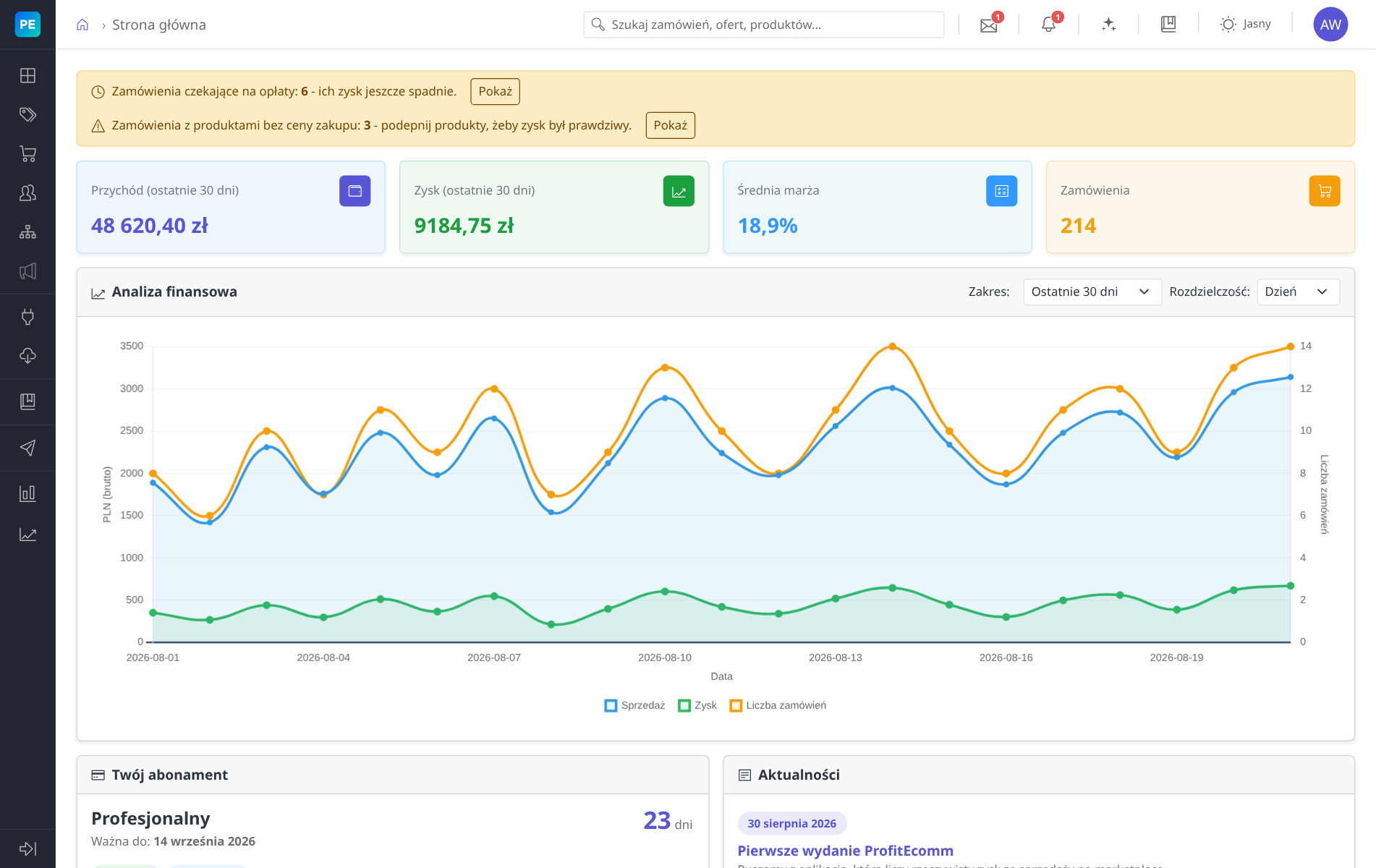Open the book guide icon in header
The height and width of the screenshot is (868, 1389).
(x=1168, y=25)
